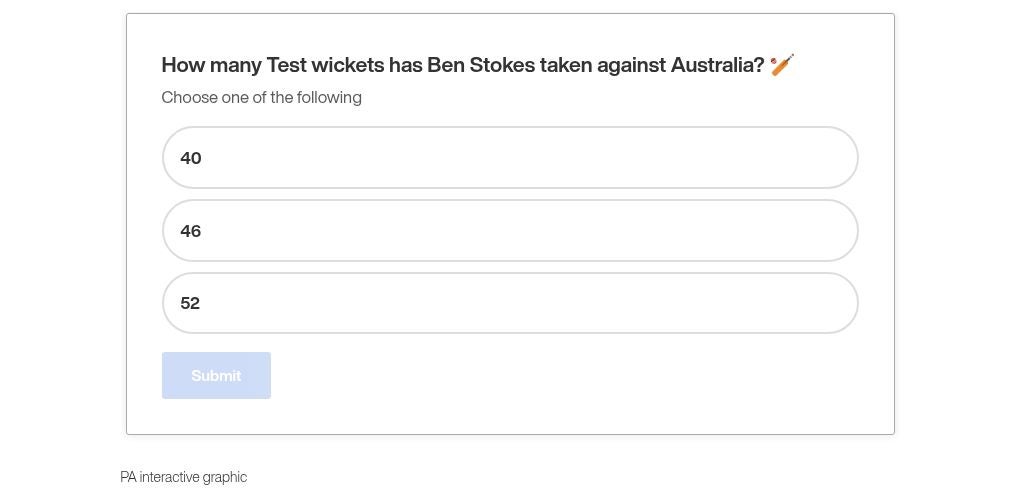Tap the middle answer pill

point(510,231)
